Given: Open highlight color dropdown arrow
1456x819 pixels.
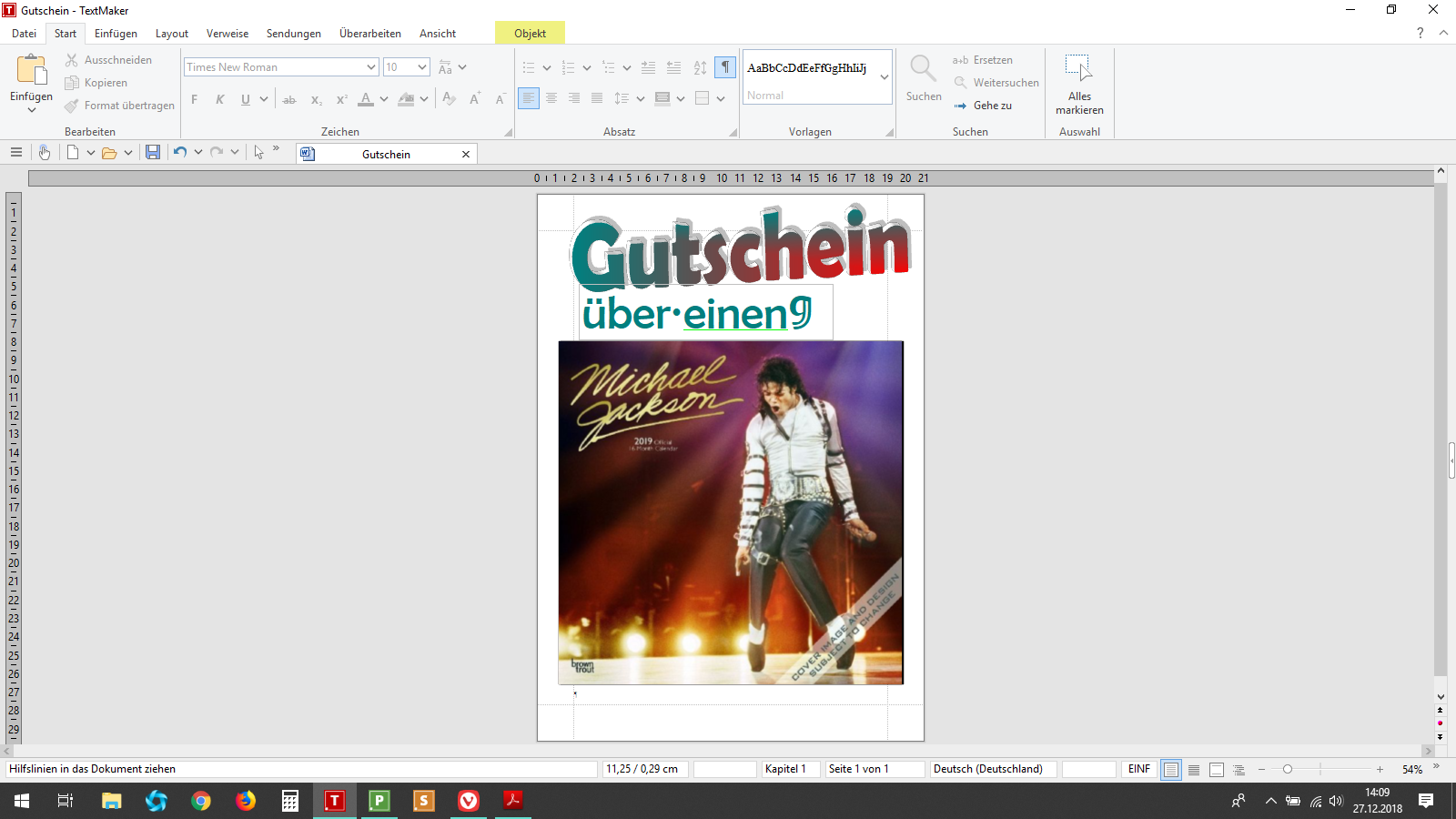Looking at the screenshot, I should (424, 99).
